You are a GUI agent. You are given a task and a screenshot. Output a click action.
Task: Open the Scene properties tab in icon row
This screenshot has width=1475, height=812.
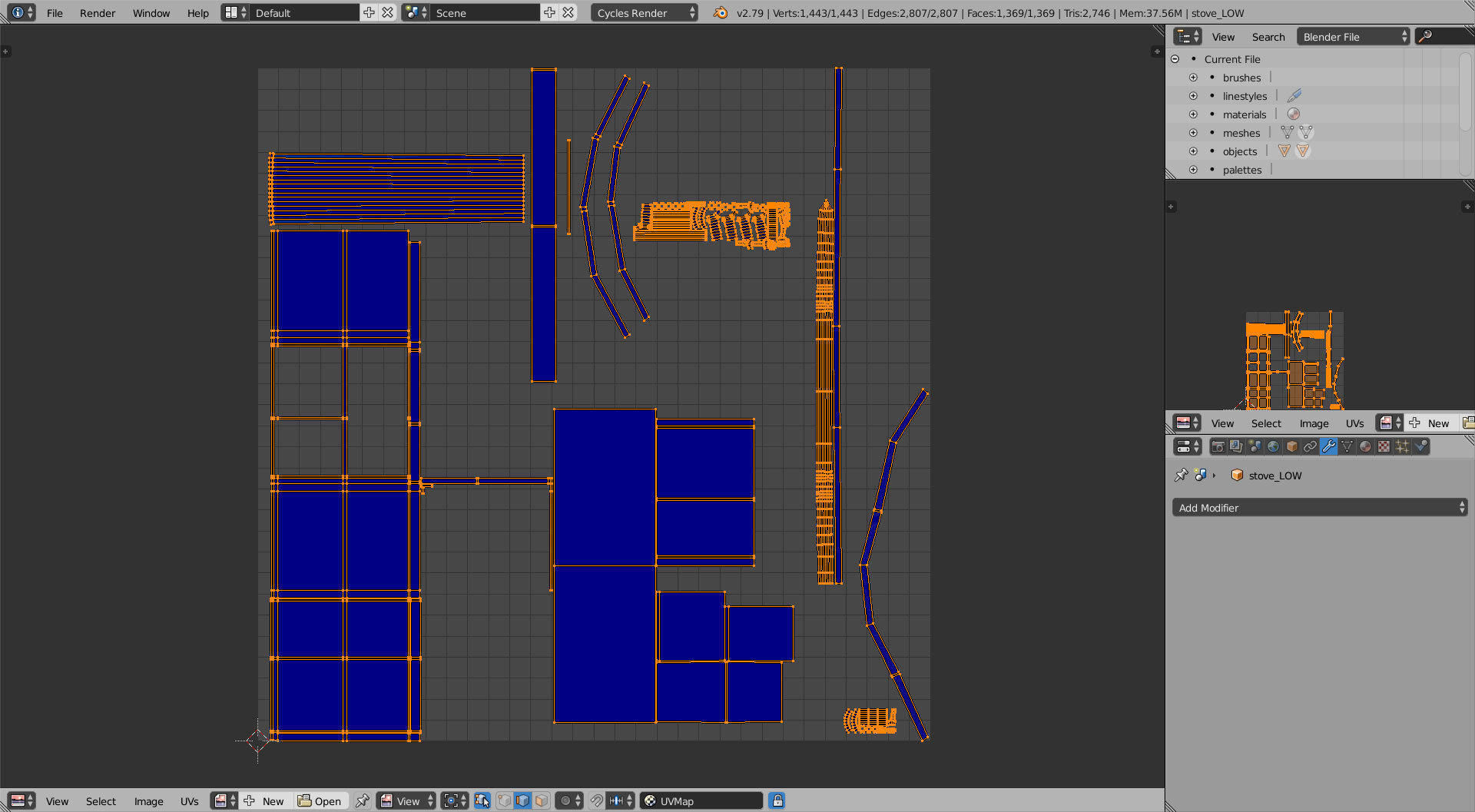pyautogui.click(x=1255, y=446)
